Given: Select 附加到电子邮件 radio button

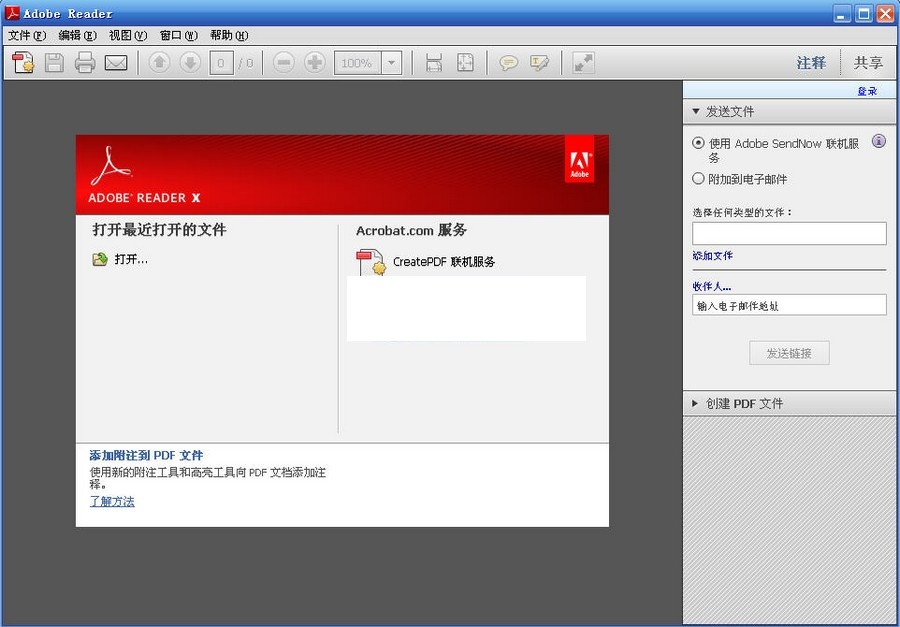Looking at the screenshot, I should tap(698, 179).
